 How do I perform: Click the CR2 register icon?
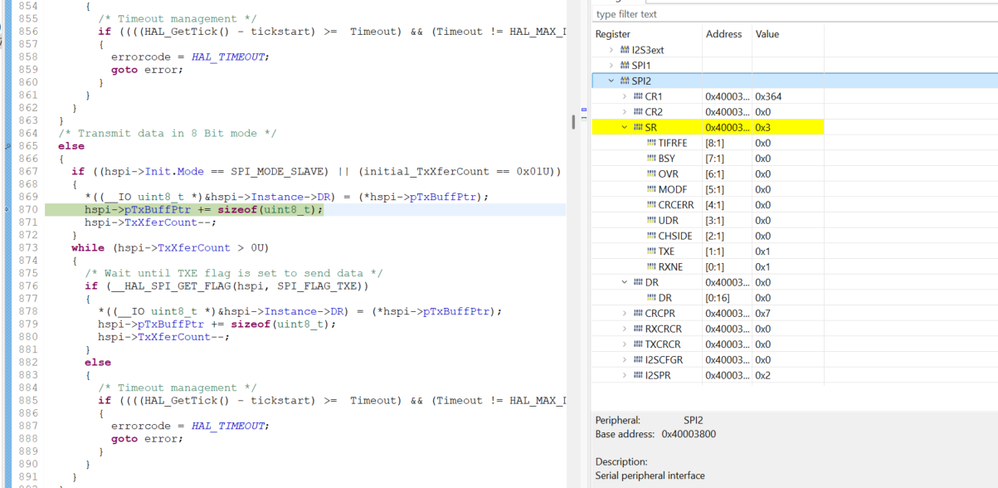click(638, 112)
